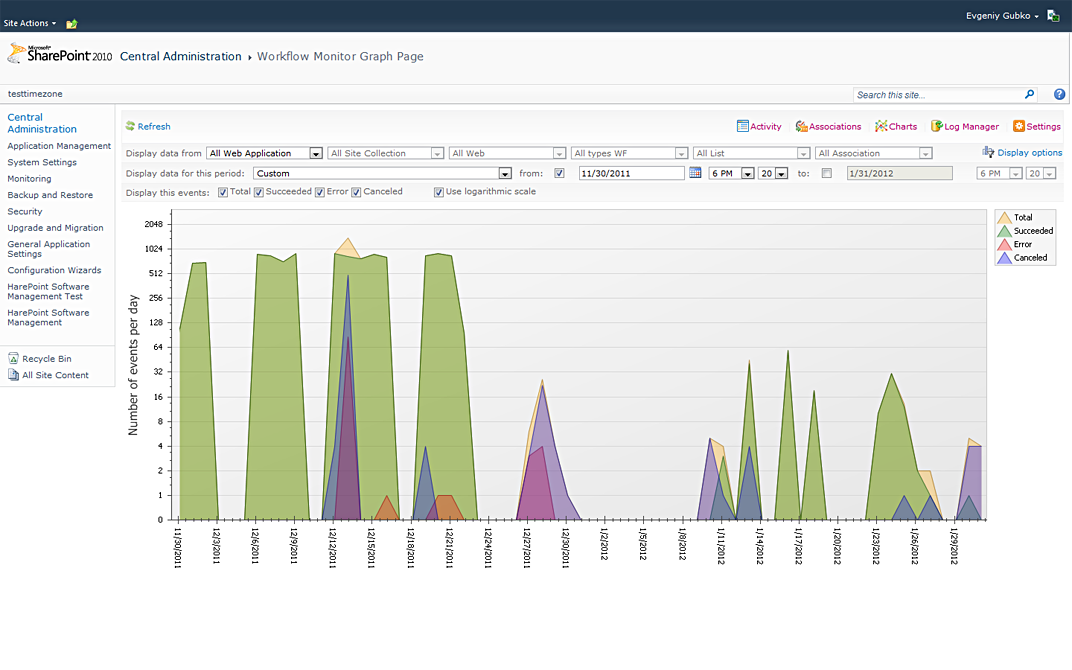Open the calendar date picker icon
Screen dimensions: 1072x670
click(695, 173)
